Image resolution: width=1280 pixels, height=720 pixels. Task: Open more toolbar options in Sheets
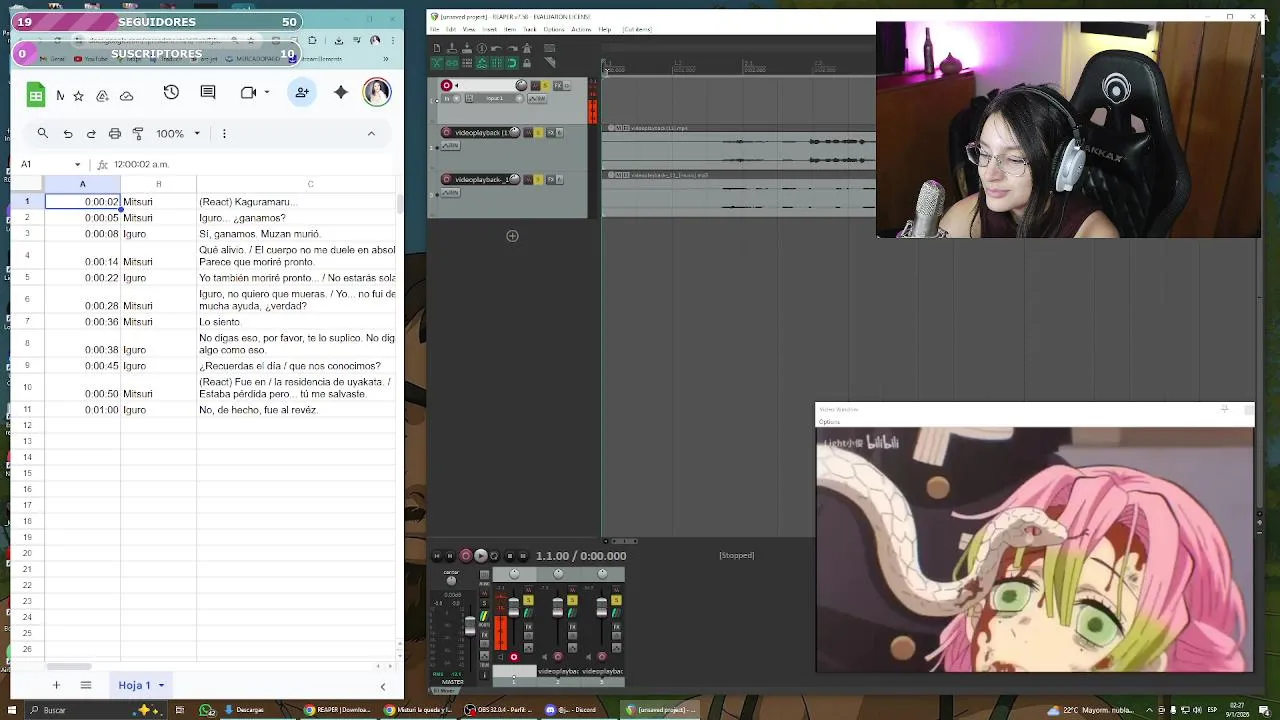224,133
